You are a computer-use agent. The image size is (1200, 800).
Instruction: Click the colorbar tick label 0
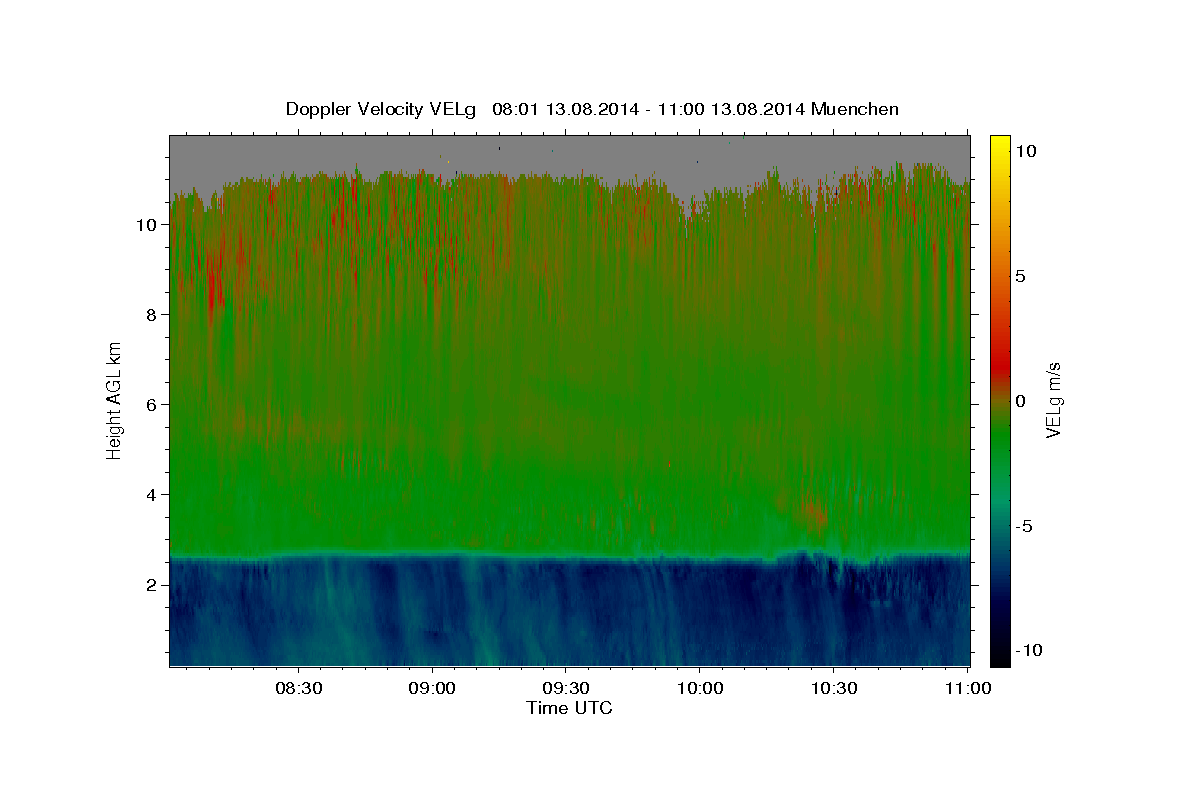pyautogui.click(x=1020, y=401)
